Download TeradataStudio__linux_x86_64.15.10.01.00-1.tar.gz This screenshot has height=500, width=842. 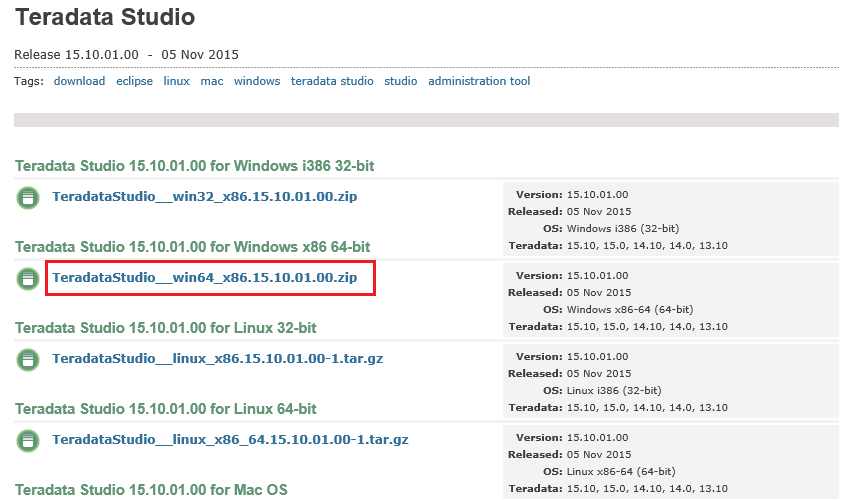click(x=230, y=440)
